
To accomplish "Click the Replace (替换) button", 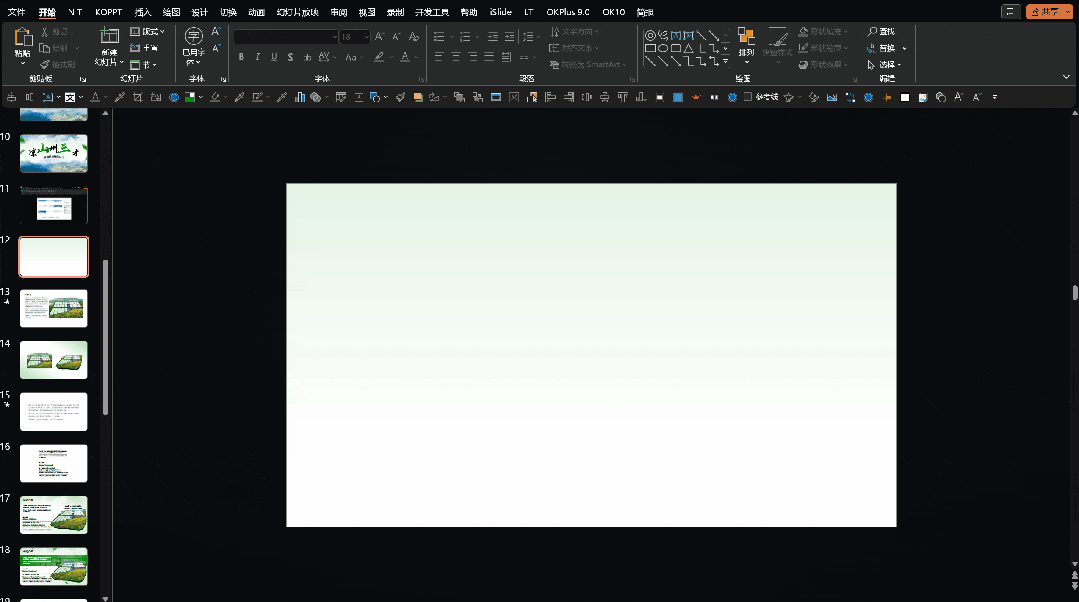I will pos(886,48).
